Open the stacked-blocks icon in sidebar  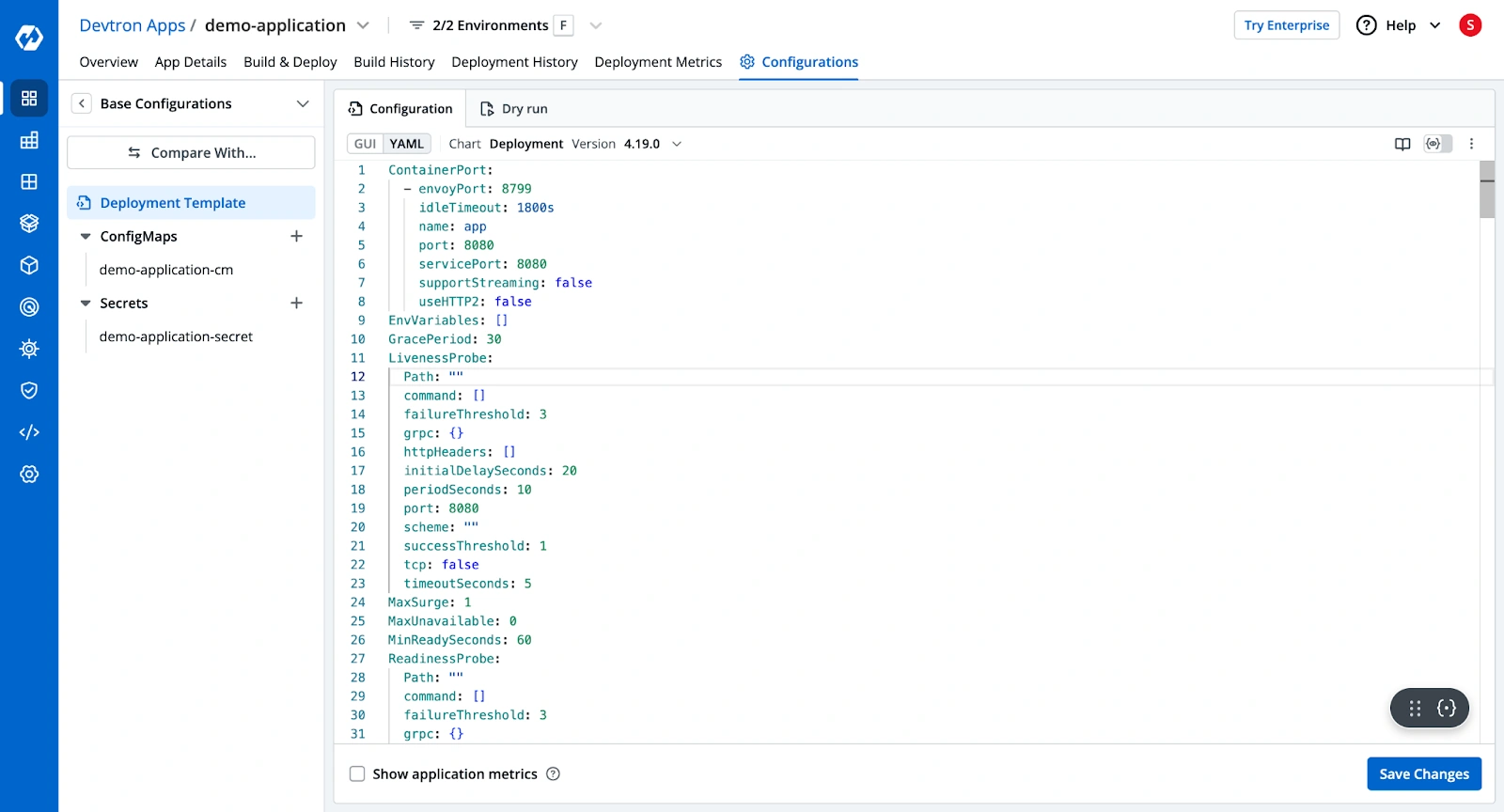(x=29, y=140)
